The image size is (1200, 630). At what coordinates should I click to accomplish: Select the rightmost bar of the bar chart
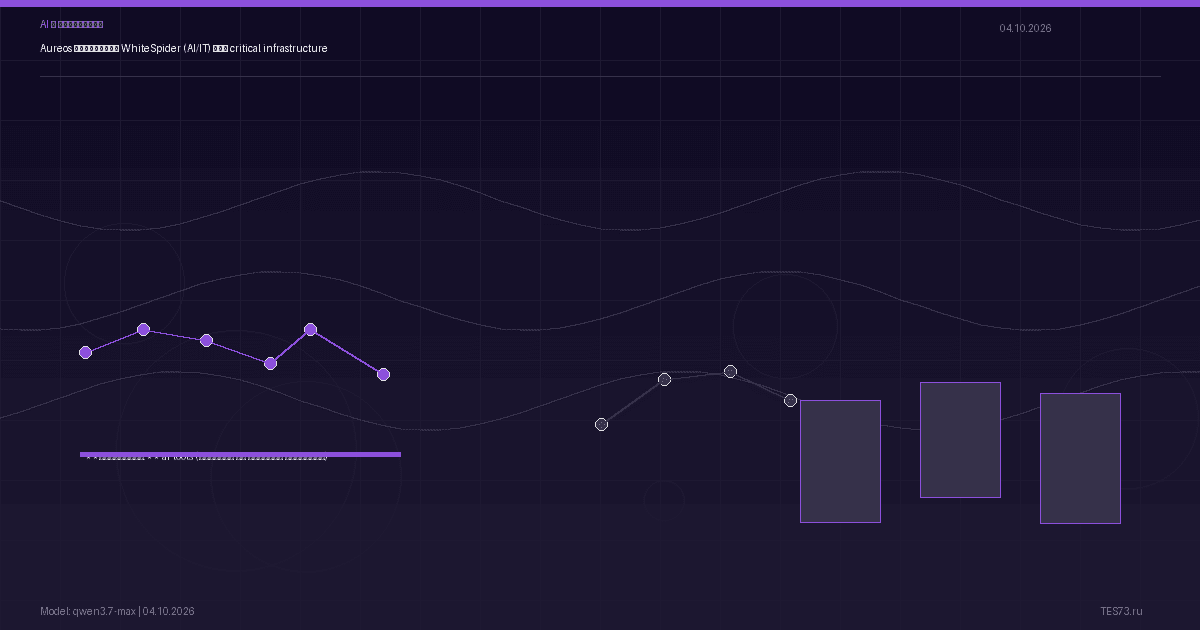(x=1080, y=458)
